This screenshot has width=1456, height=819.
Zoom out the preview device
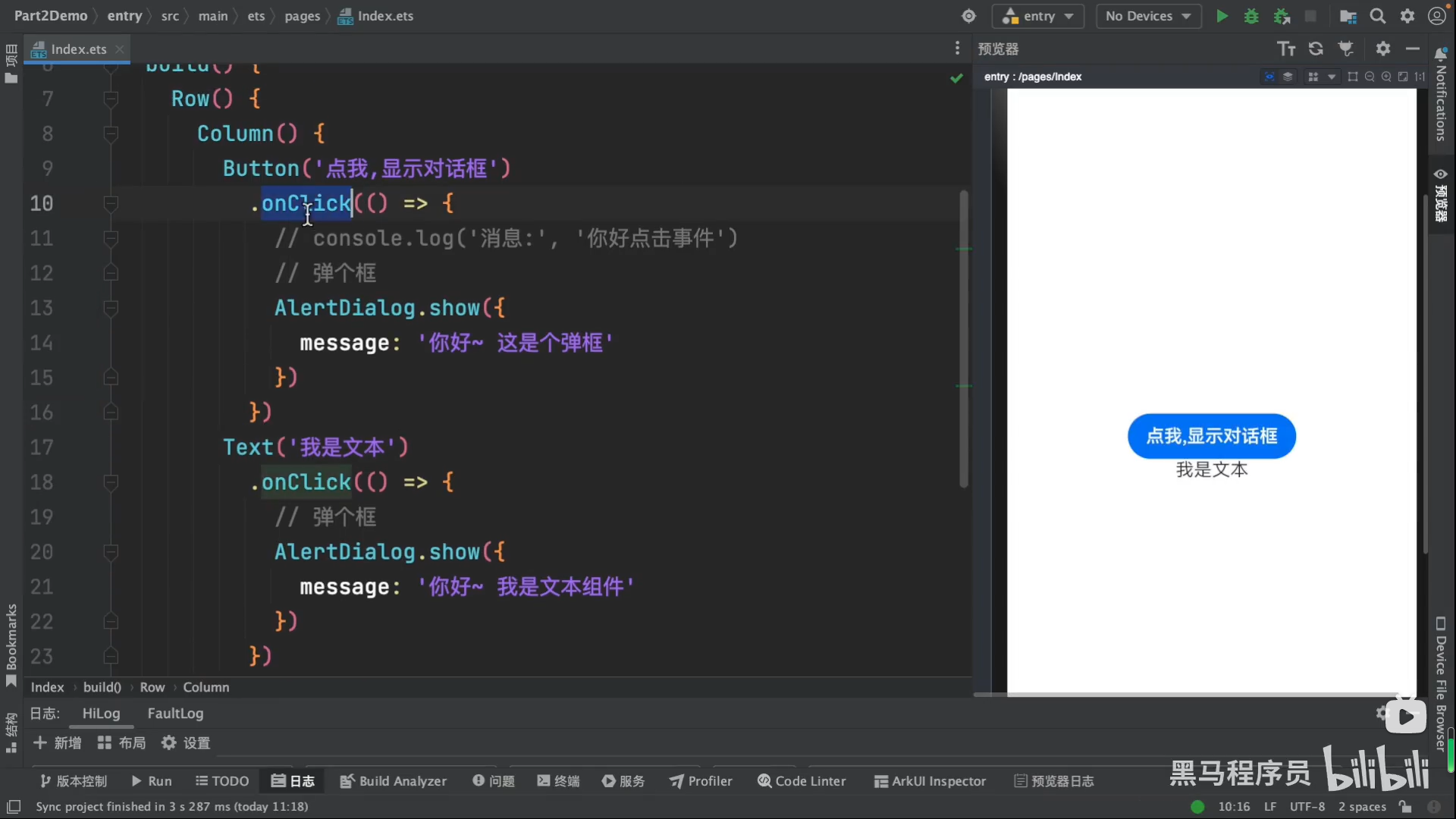[1370, 77]
